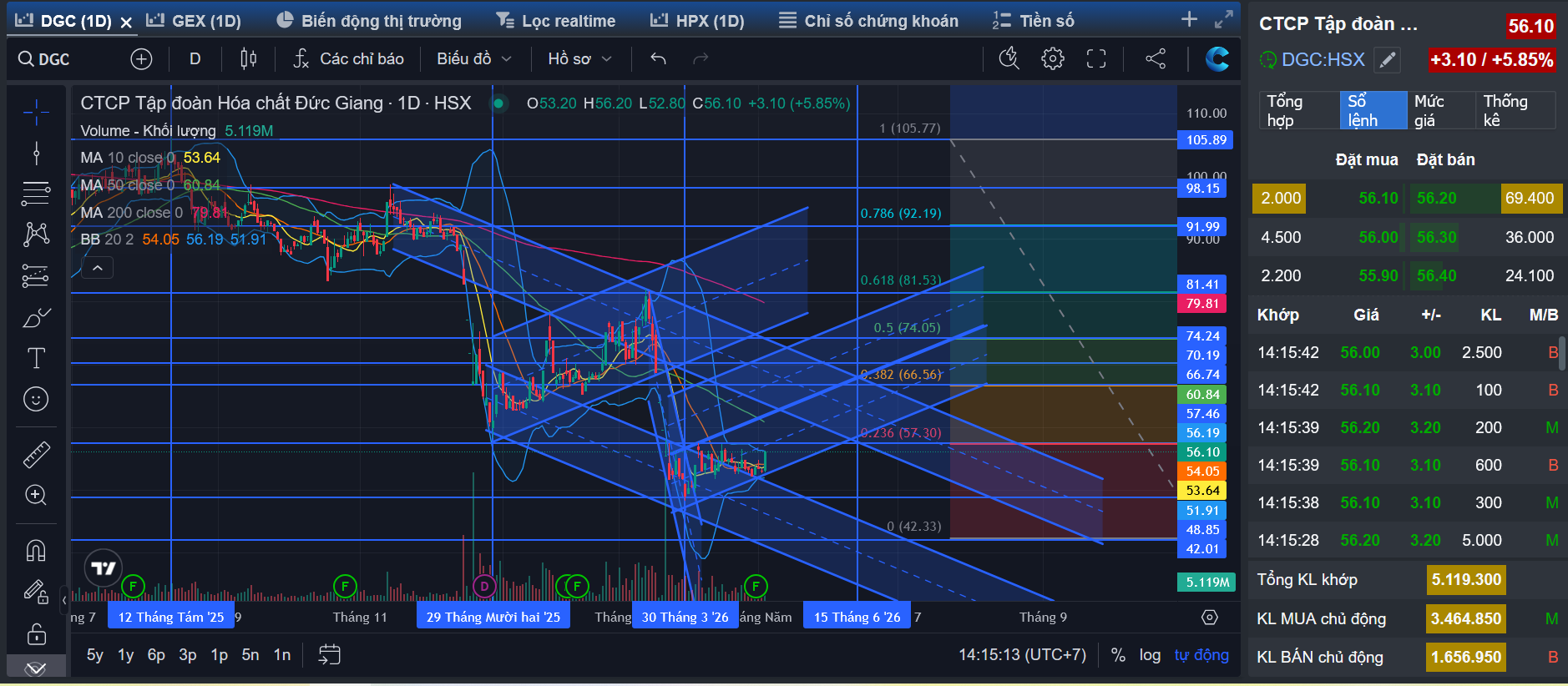
Task: Open the Lọc realtime tab
Action: coord(555,21)
